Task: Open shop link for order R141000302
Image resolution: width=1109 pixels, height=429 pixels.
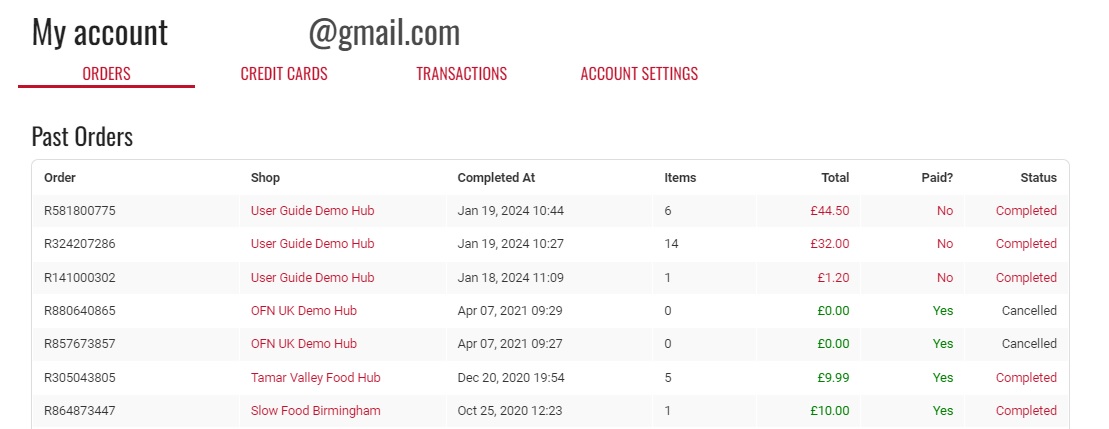Action: pos(312,278)
